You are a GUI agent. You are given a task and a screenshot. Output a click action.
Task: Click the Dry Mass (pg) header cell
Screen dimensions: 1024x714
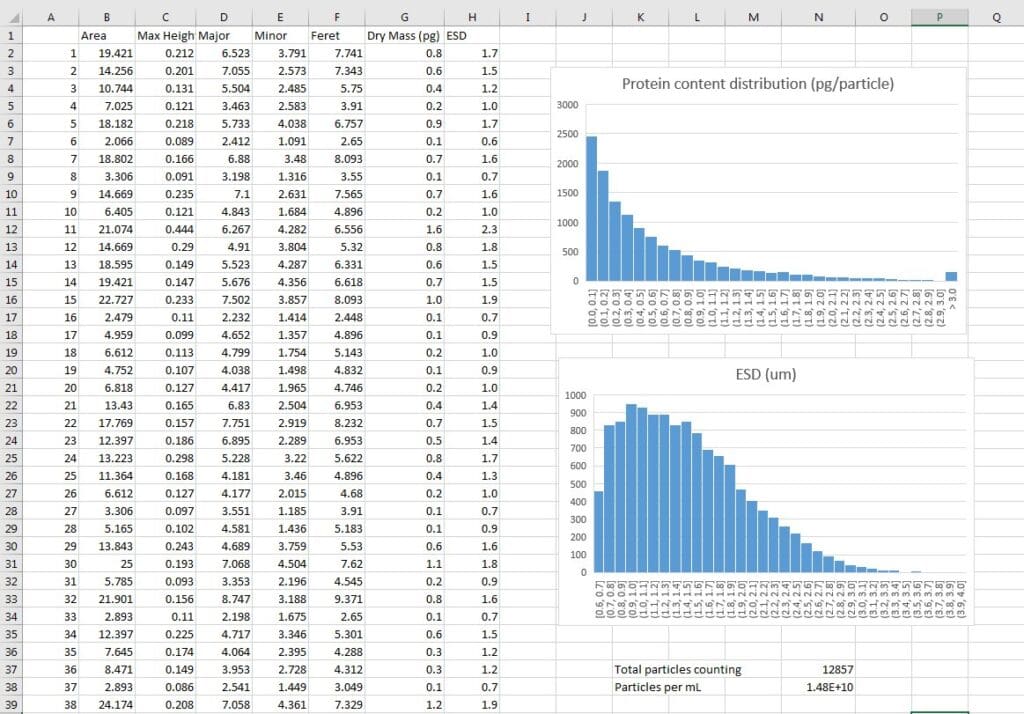[x=404, y=35]
